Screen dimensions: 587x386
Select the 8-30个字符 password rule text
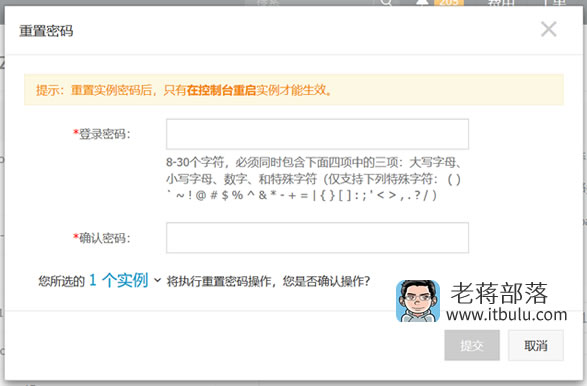click(314, 179)
